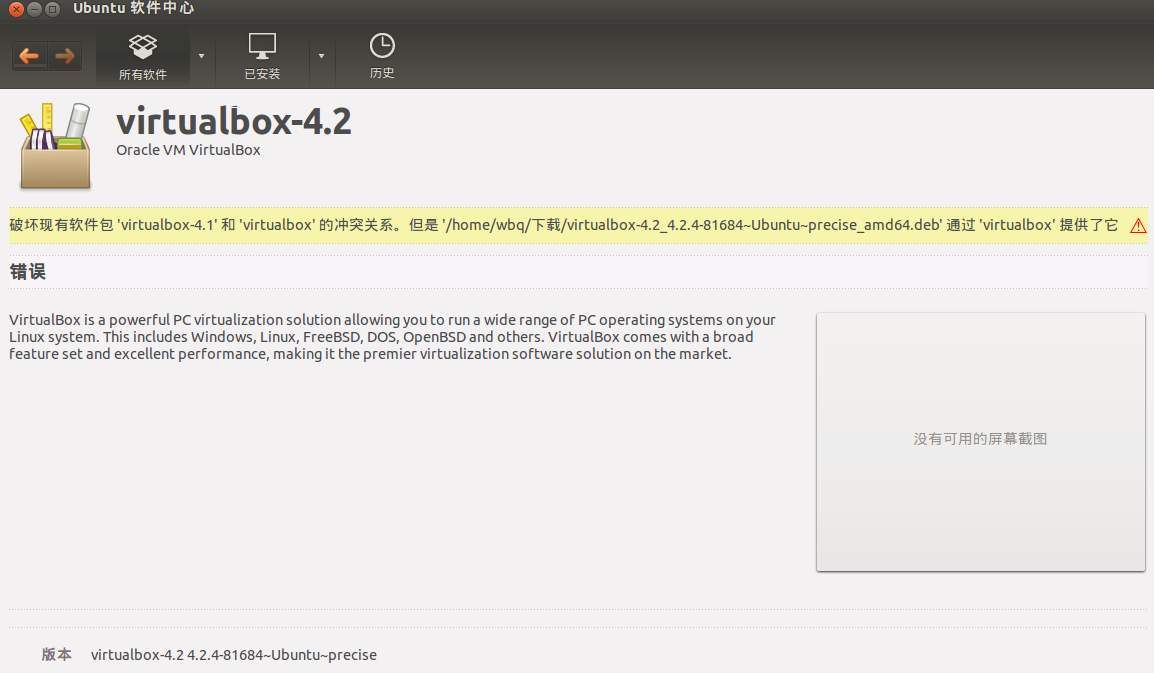Click the version value virtualbox-4.2 4.2.4-81684~Ubuntu~precise
The image size is (1154, 673).
(x=233, y=655)
